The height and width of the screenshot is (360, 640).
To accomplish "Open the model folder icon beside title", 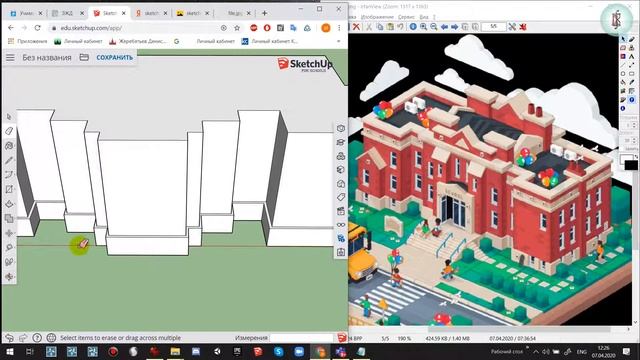I will (x=84, y=57).
